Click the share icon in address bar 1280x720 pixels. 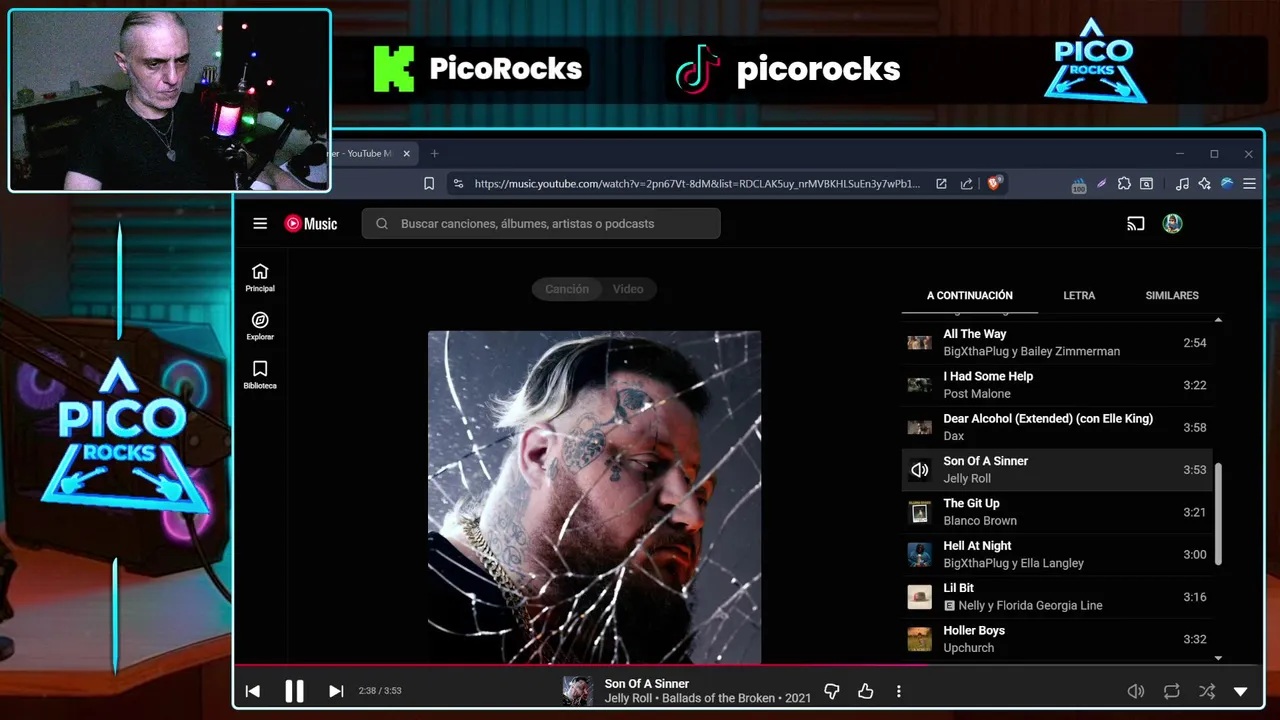[x=966, y=184]
